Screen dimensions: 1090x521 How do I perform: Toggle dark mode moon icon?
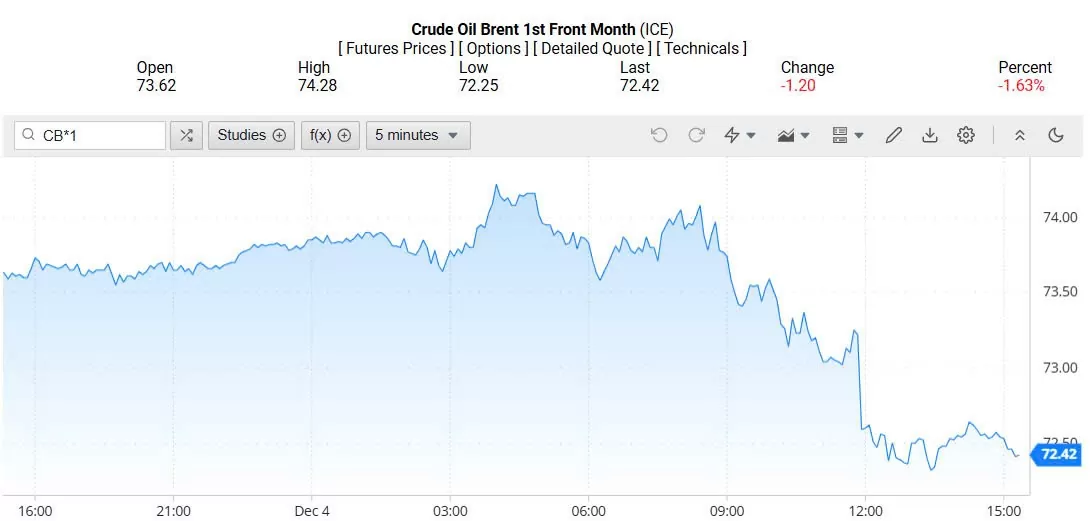click(1056, 135)
